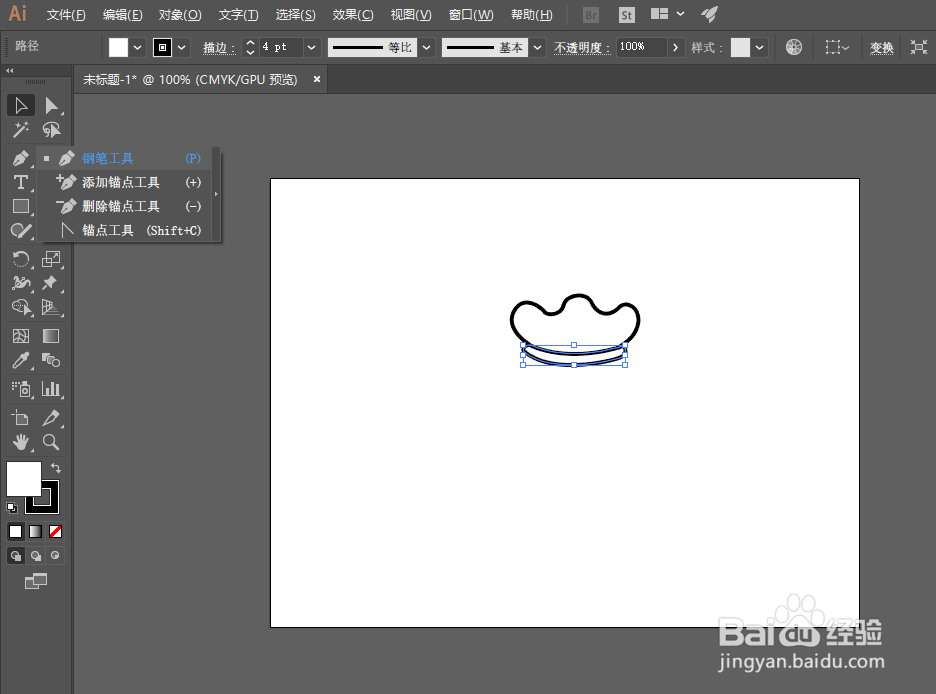The image size is (936, 694).
Task: Pick the Magic Wand tool
Action: (21, 129)
